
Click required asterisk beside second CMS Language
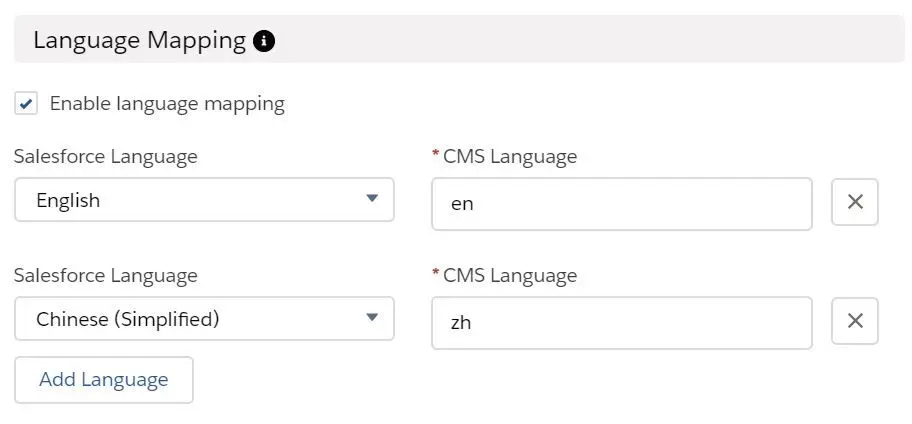pos(435,273)
